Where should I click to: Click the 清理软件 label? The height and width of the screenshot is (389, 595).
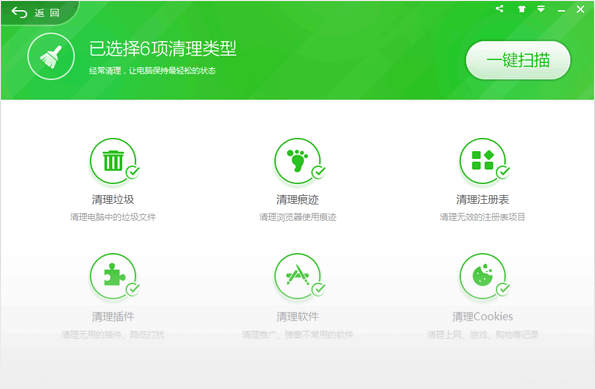point(298,317)
